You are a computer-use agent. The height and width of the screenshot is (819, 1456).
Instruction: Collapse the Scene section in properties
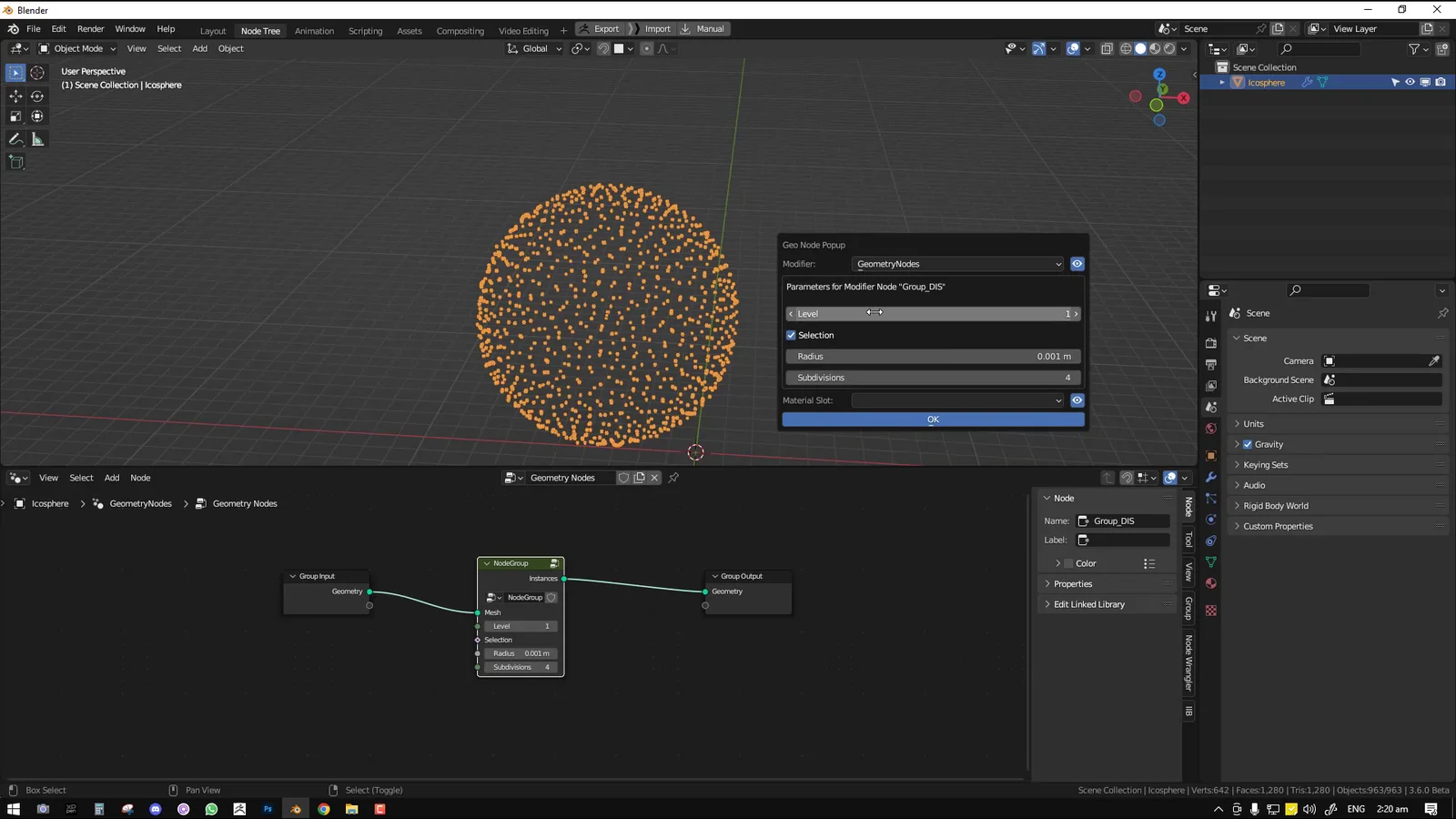click(x=1253, y=338)
